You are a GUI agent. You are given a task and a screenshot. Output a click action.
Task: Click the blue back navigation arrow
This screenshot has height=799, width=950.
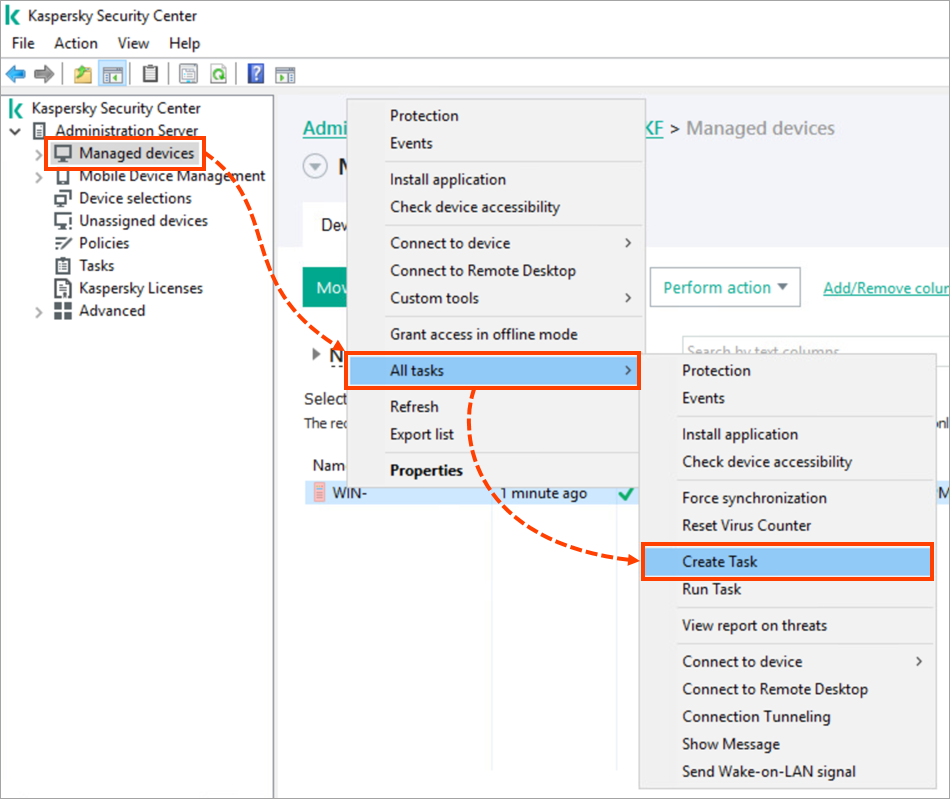coord(16,73)
